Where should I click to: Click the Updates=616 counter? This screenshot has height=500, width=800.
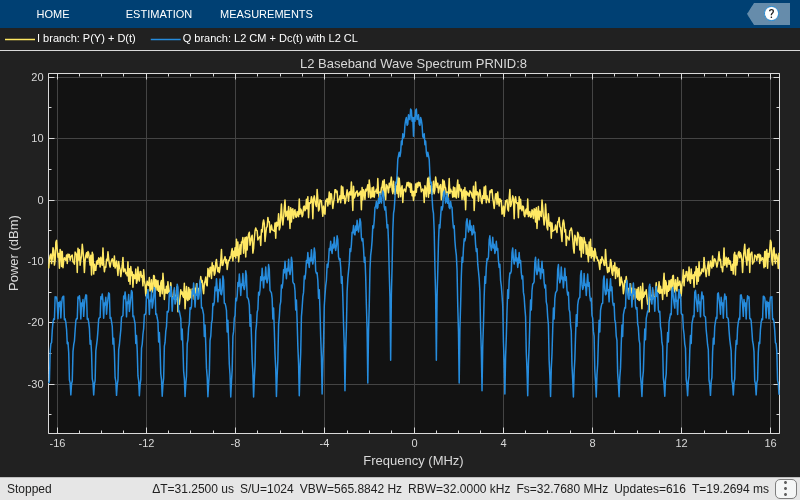coord(649,489)
